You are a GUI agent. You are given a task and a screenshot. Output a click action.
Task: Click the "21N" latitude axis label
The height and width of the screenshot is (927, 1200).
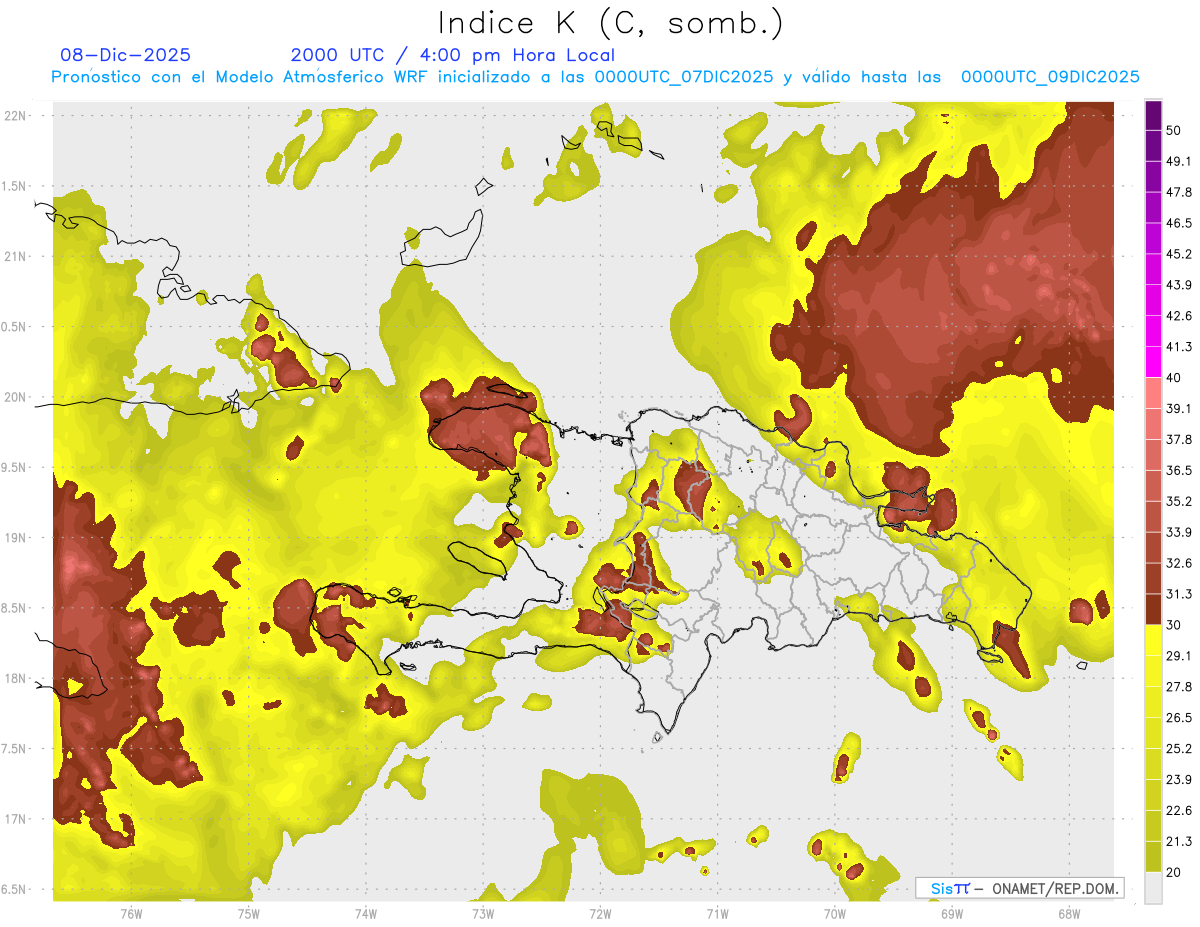coord(15,256)
